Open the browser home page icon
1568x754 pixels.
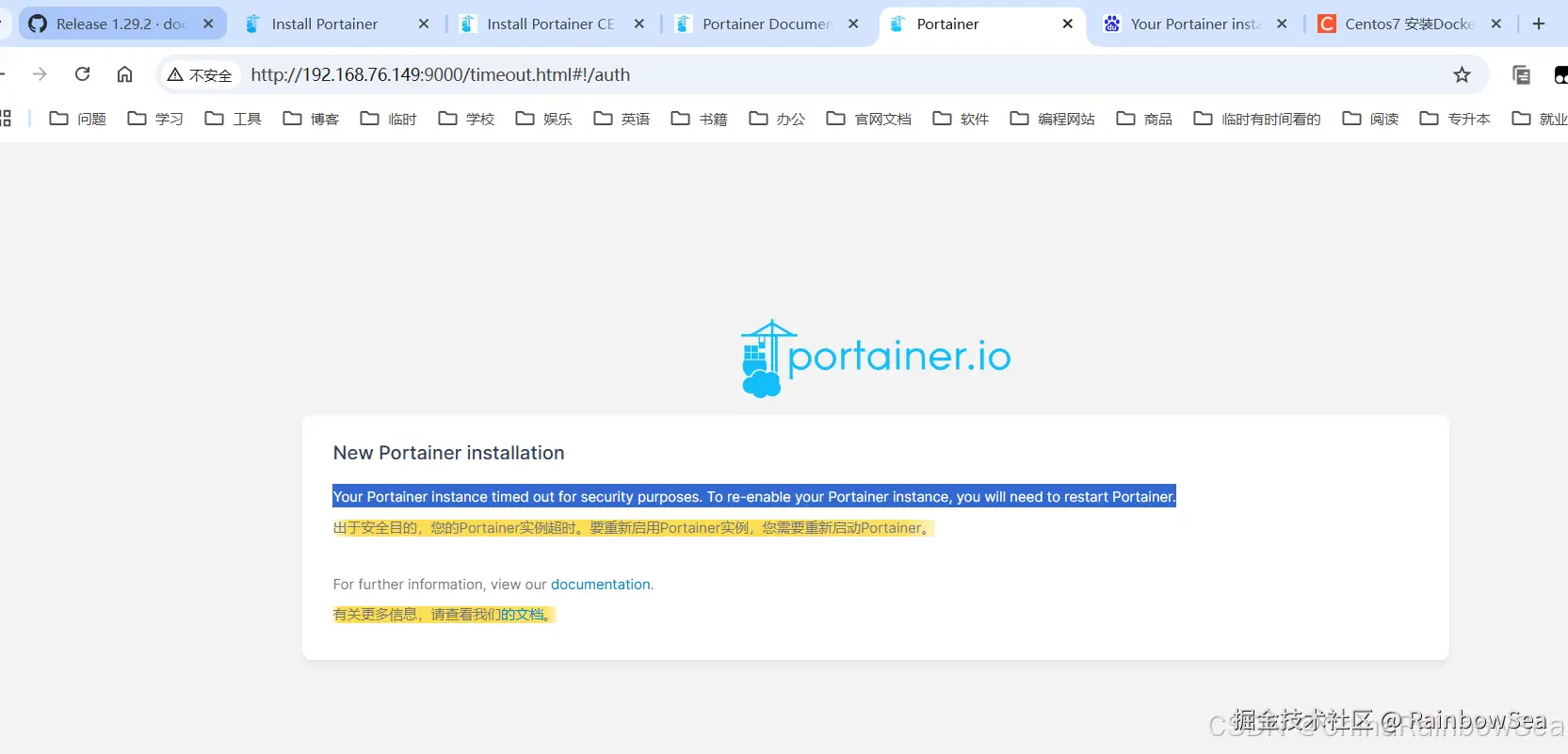tap(124, 74)
